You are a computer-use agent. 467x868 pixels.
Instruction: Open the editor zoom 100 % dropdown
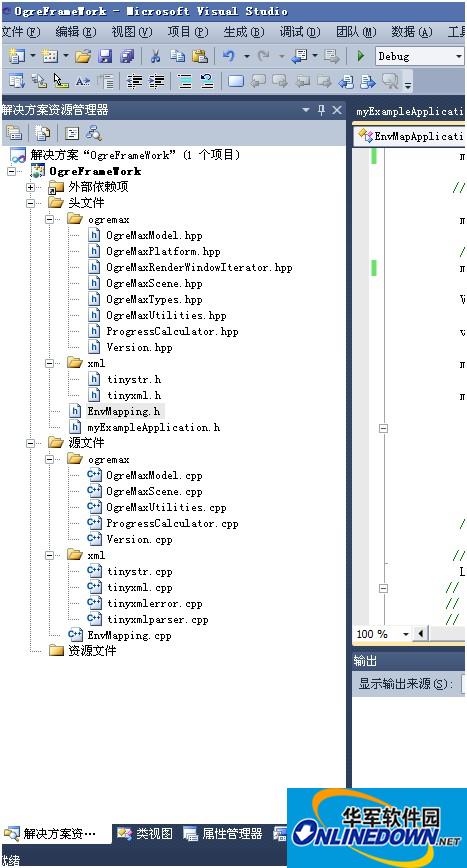(x=406, y=634)
